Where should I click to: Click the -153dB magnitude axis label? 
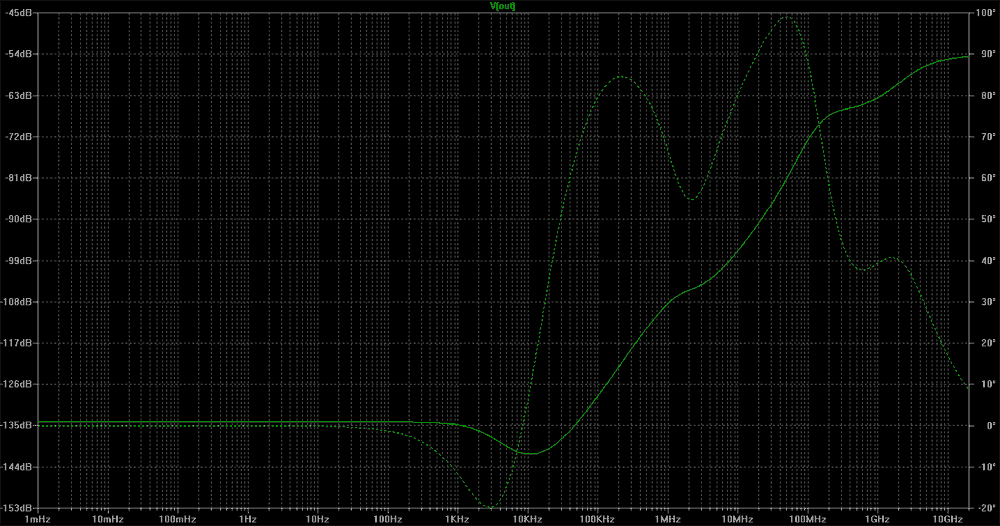coord(17,508)
